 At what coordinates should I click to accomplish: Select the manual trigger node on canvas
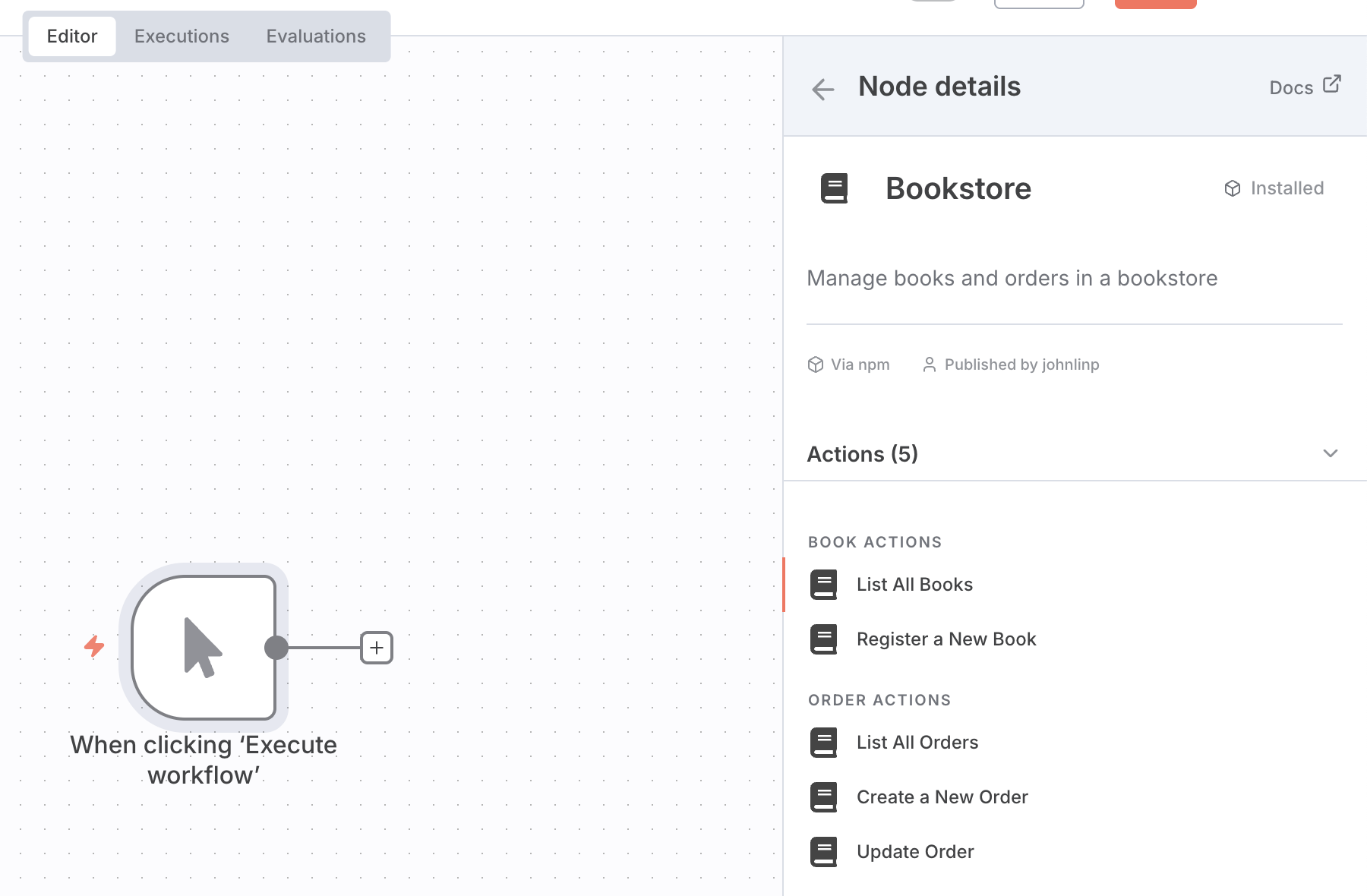pyautogui.click(x=204, y=648)
